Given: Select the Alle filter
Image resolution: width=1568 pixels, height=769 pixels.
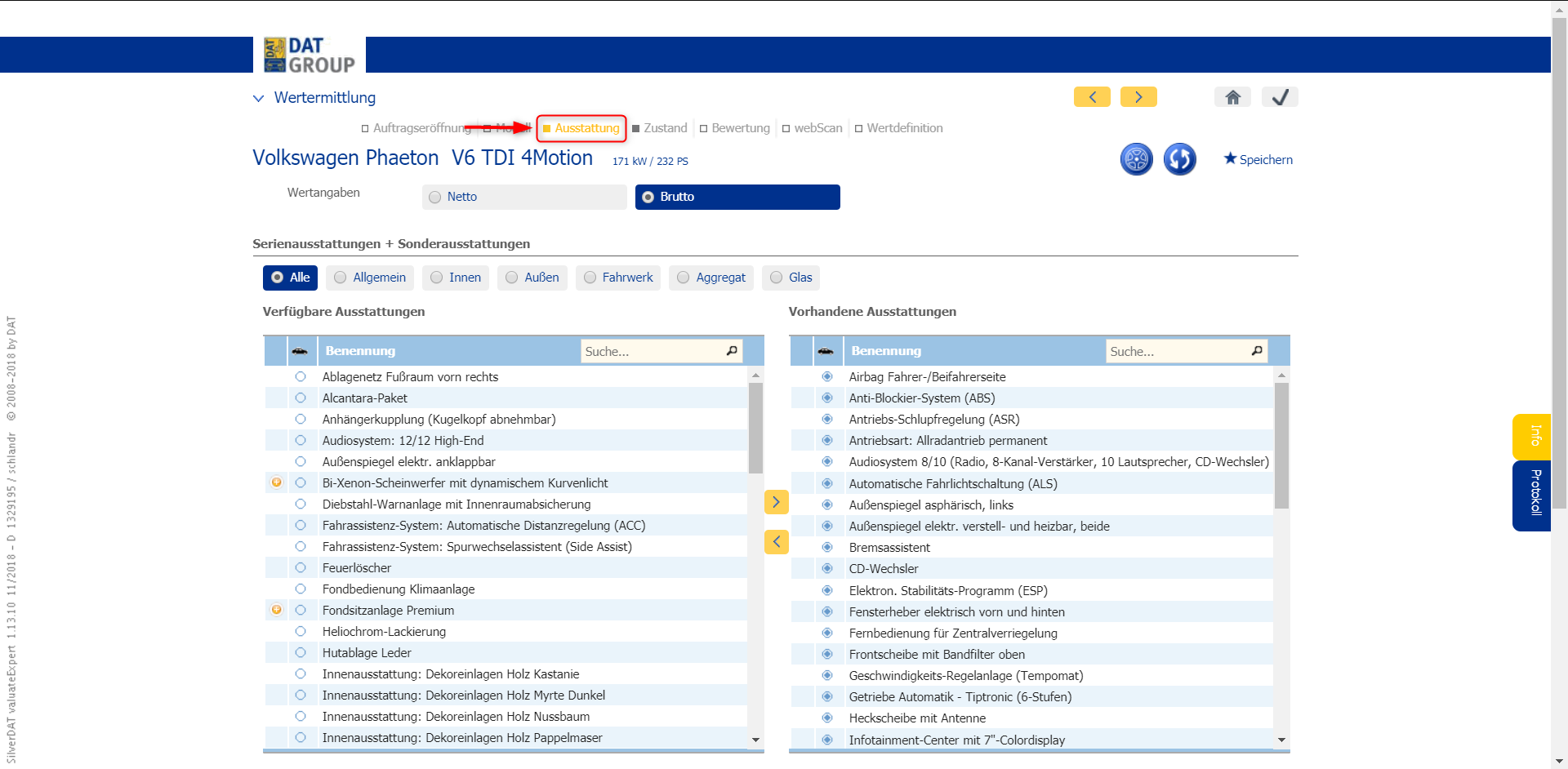Looking at the screenshot, I should 290,278.
